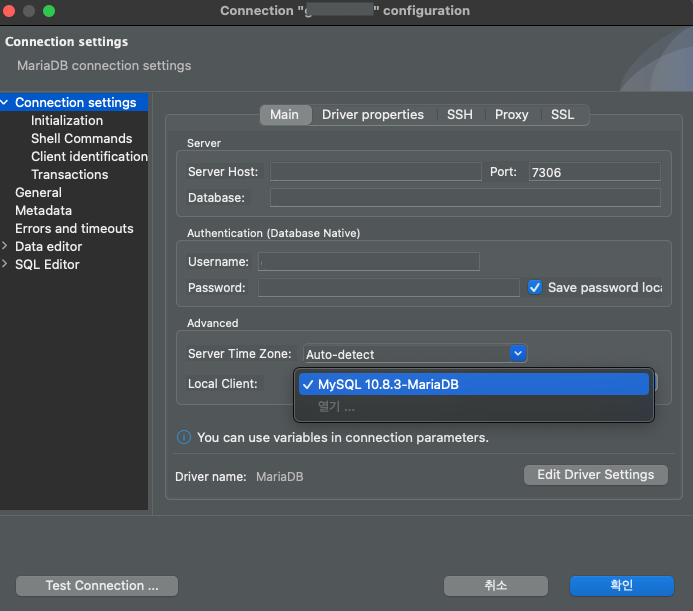Open the SSL tab
693x611 pixels.
point(562,115)
